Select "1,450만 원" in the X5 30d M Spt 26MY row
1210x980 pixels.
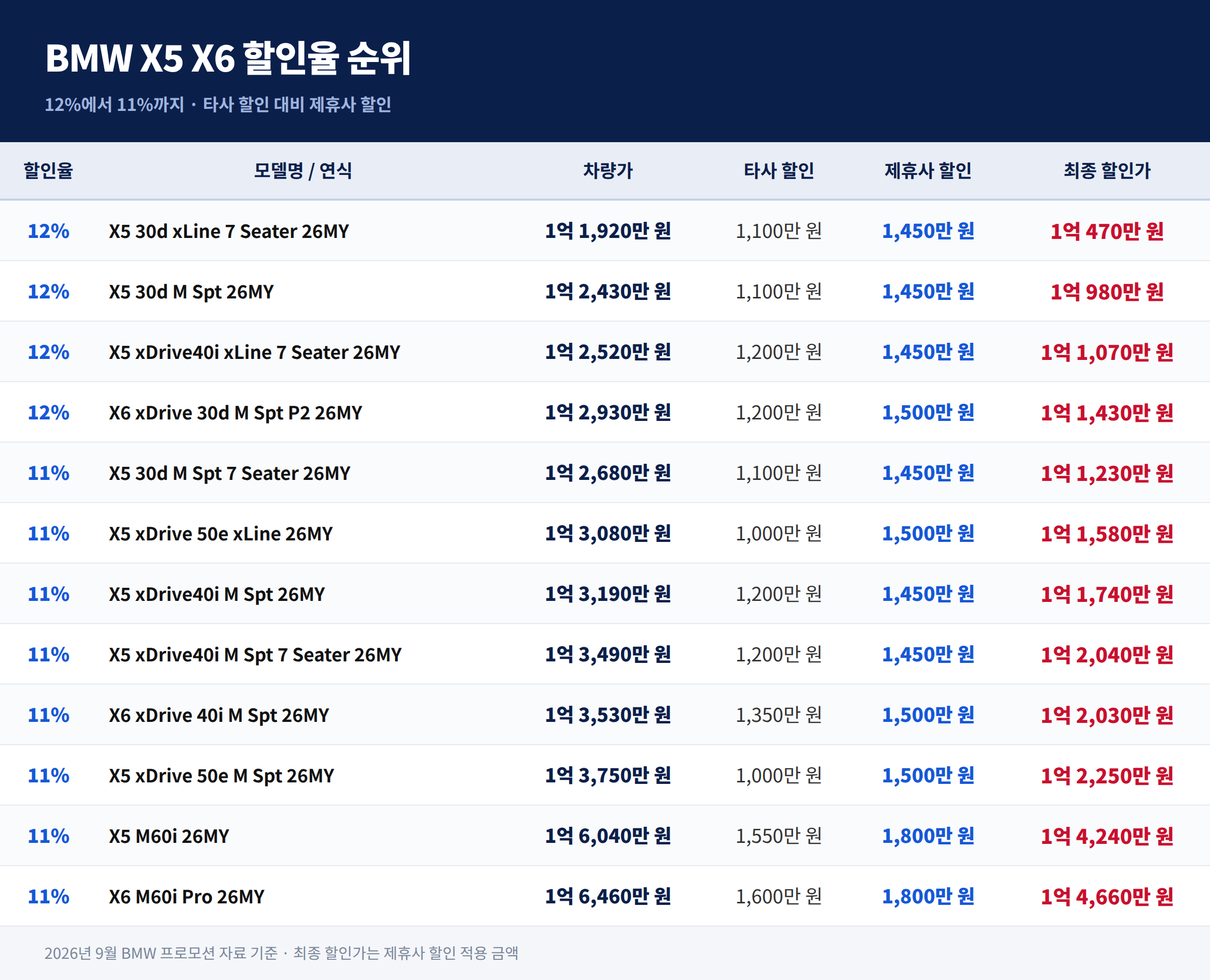click(x=928, y=292)
